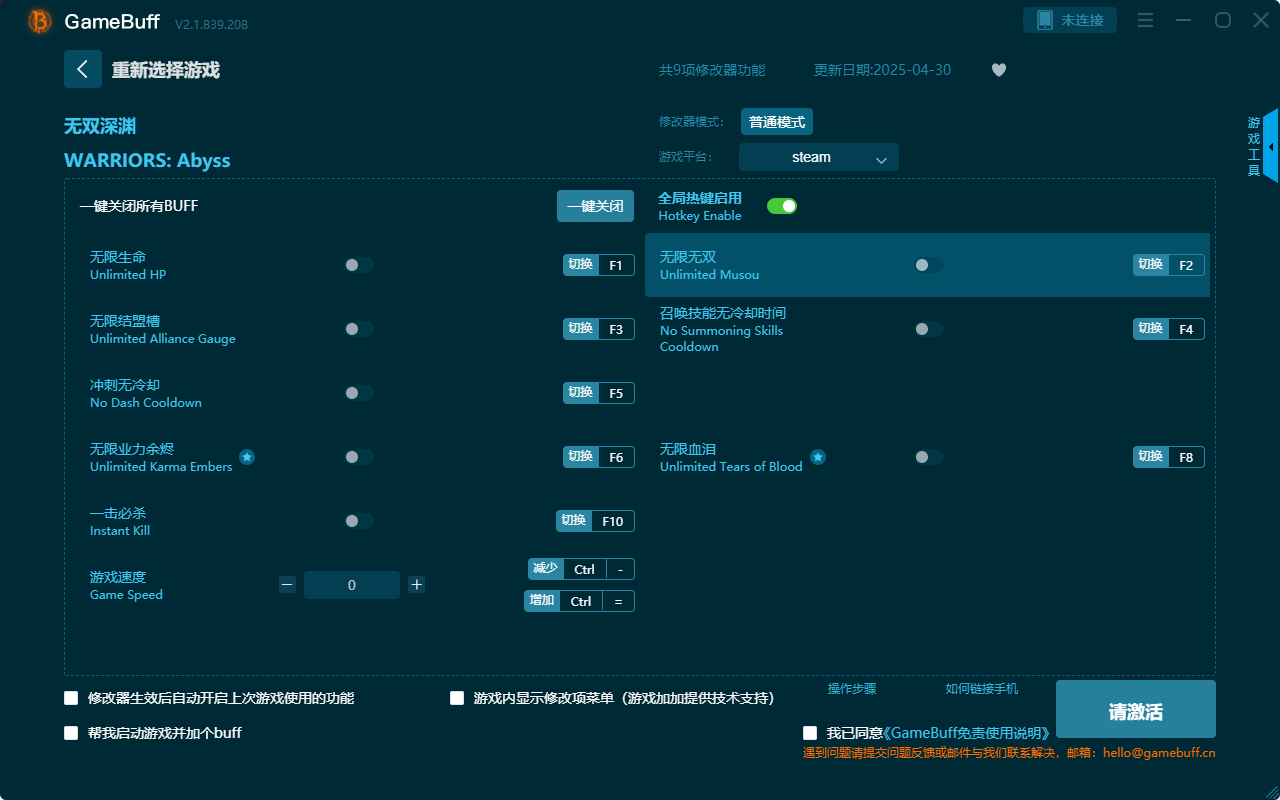Click the Game Speed value input field
1280x800 pixels.
click(351, 584)
